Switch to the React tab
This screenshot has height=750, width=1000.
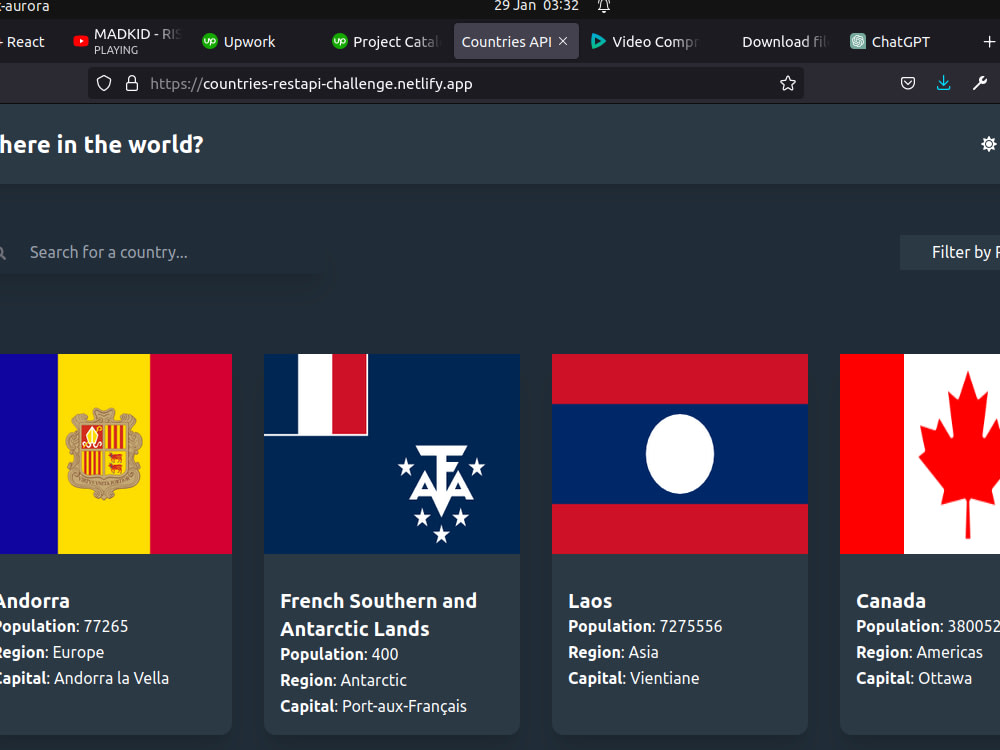click(x=26, y=41)
